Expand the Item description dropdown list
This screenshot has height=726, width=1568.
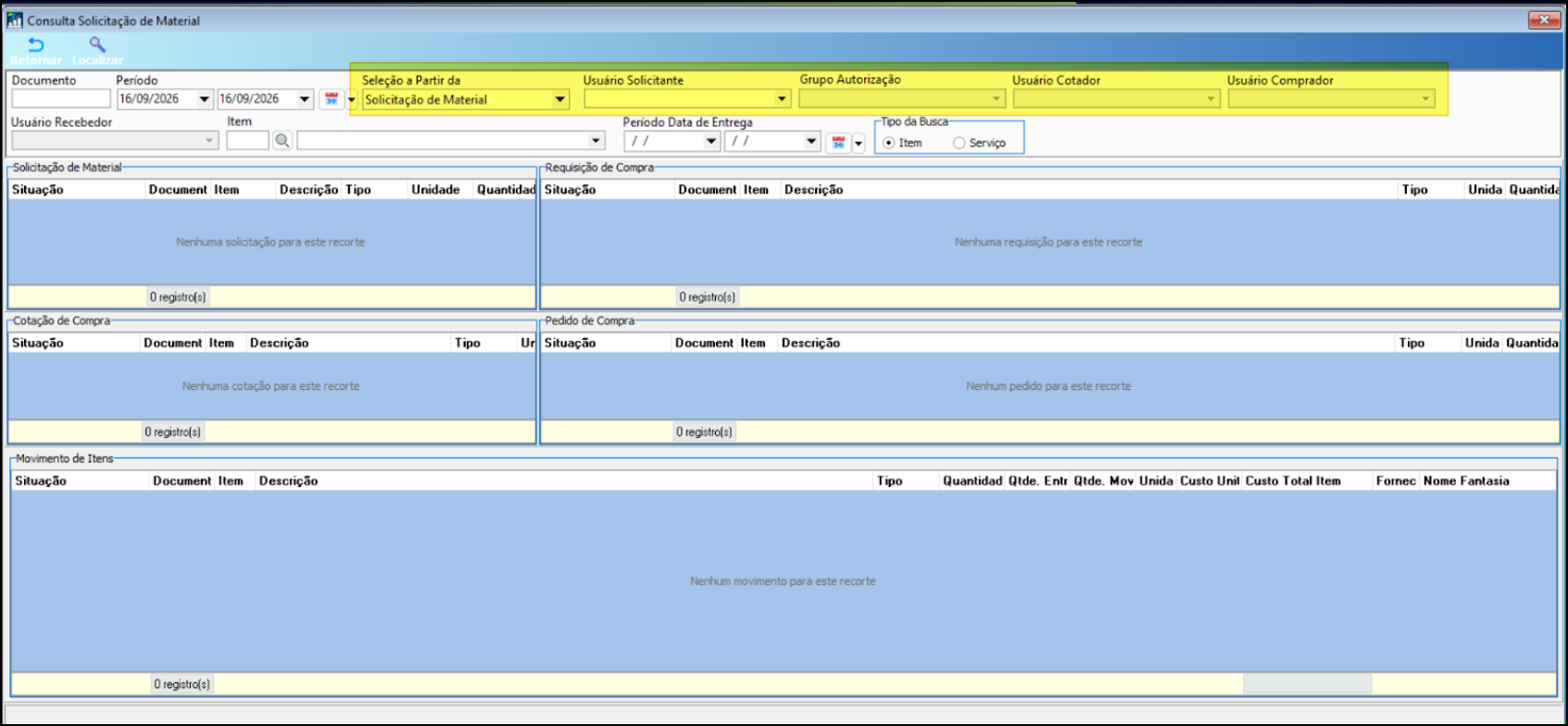pos(596,141)
